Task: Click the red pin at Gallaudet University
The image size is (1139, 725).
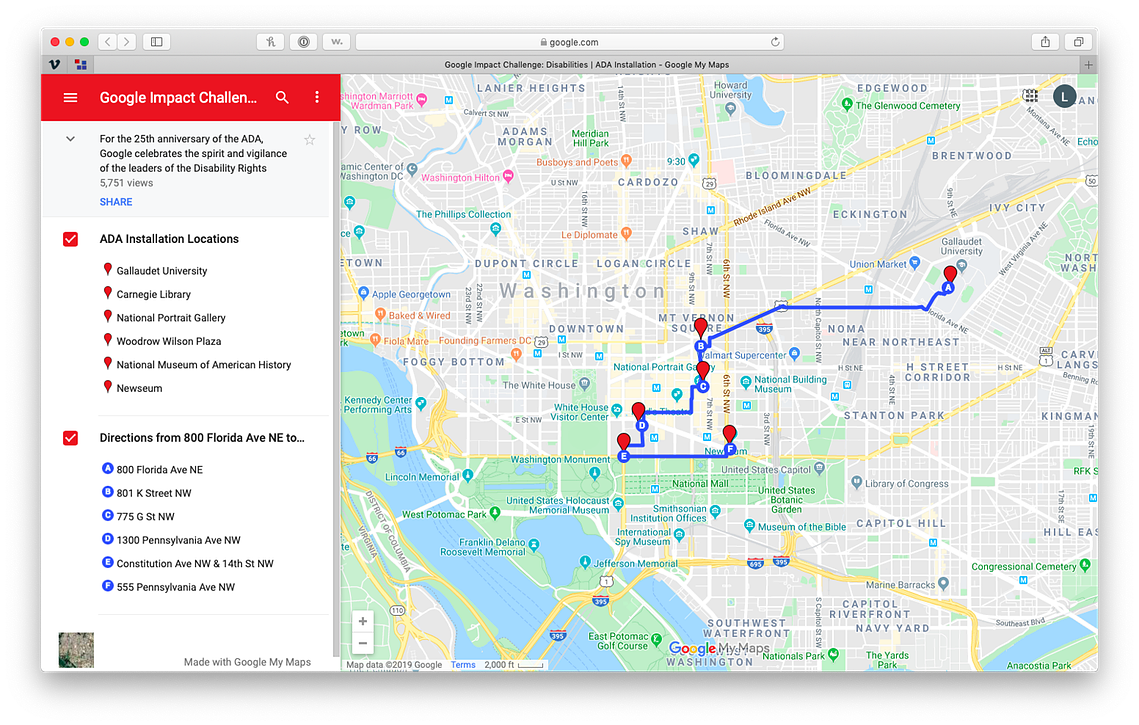Action: coord(949,274)
